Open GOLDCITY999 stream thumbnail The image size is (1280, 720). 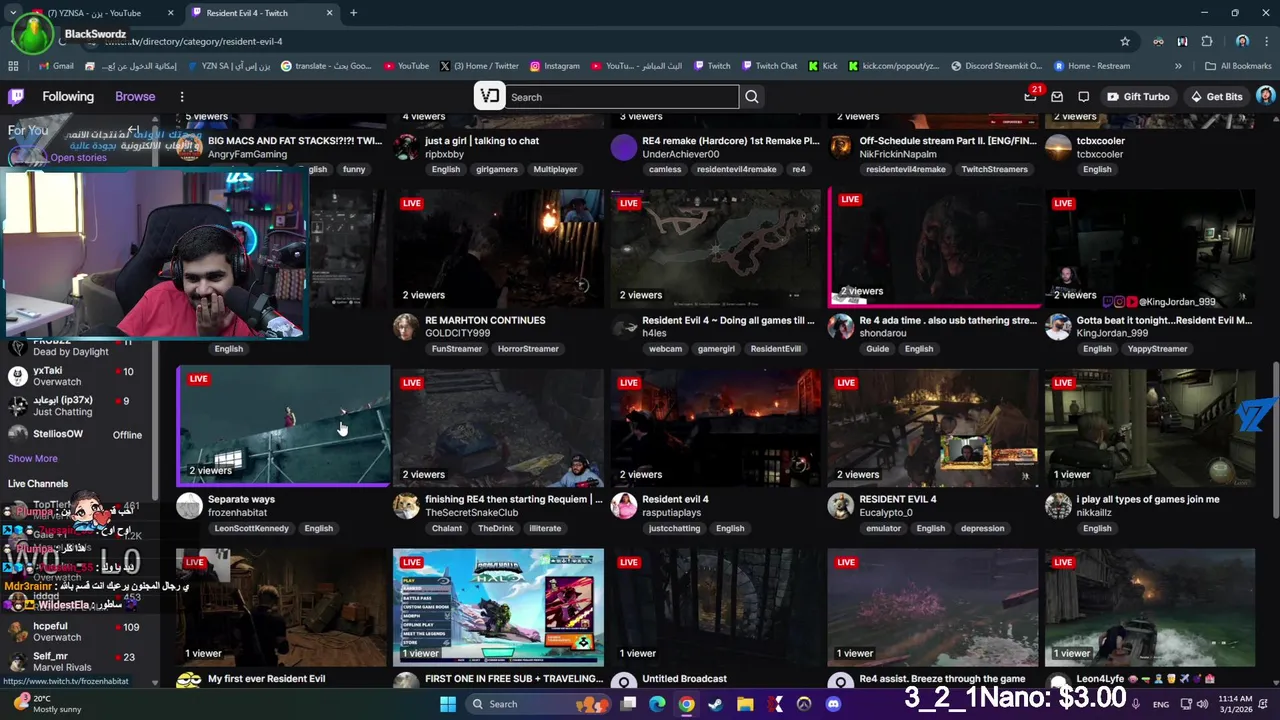point(498,248)
